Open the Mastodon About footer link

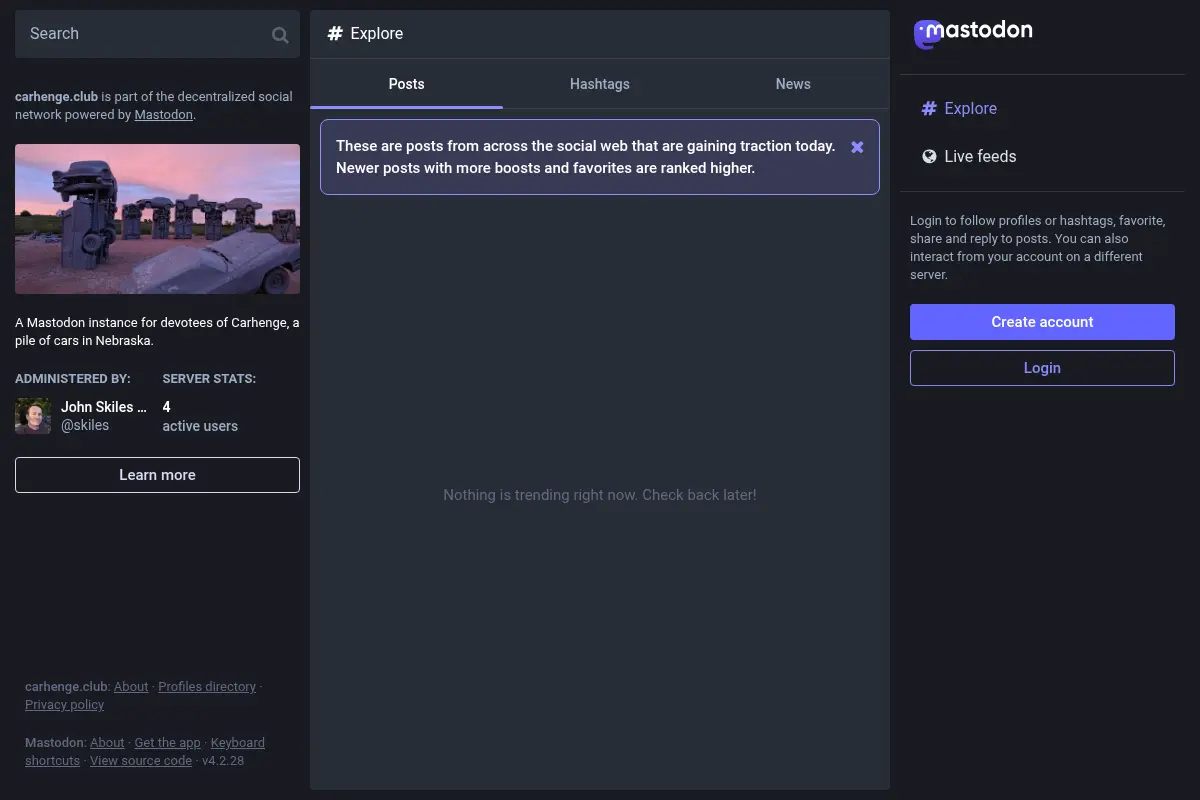pos(107,743)
